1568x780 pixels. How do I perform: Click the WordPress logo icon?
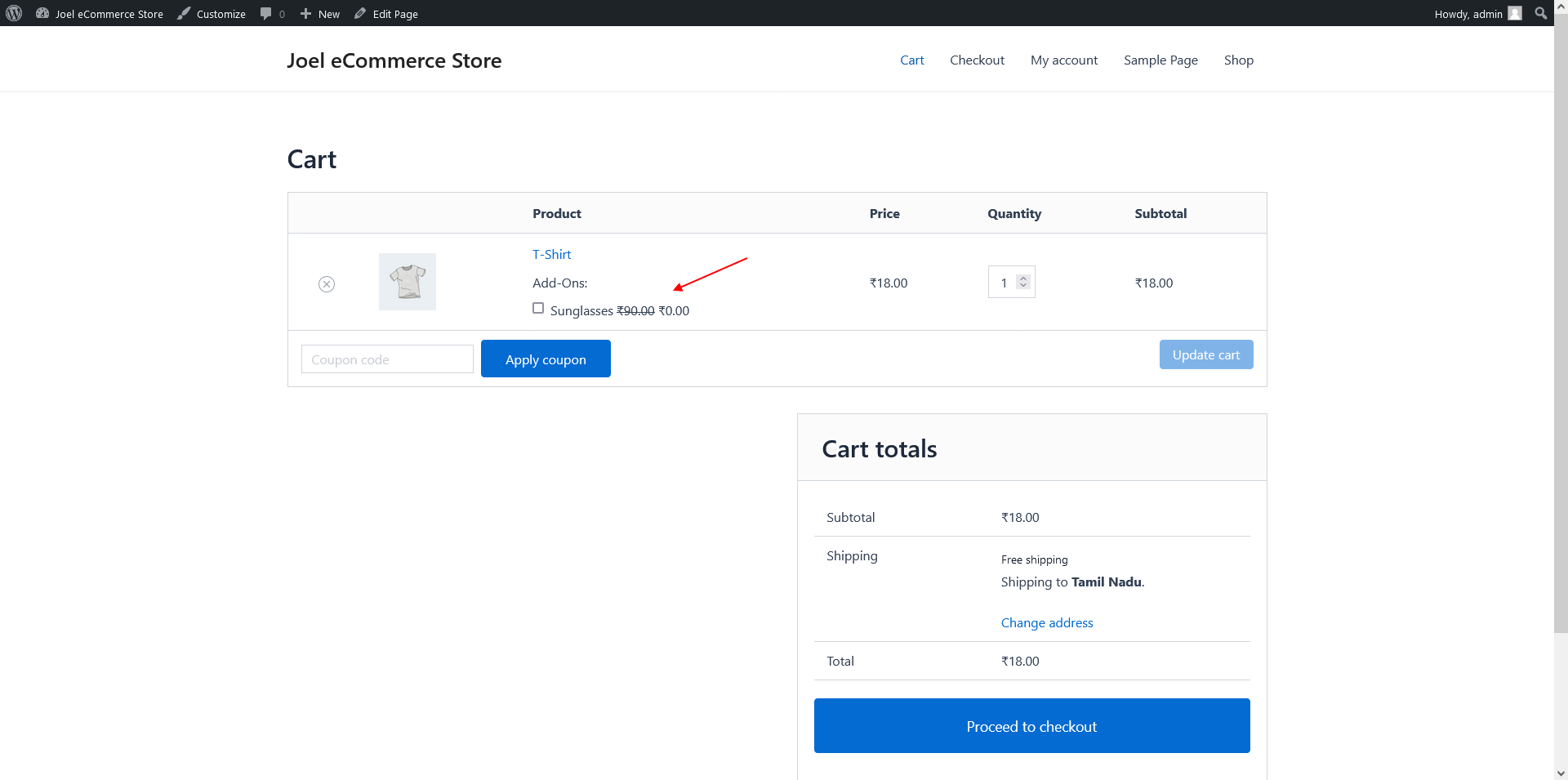point(14,13)
